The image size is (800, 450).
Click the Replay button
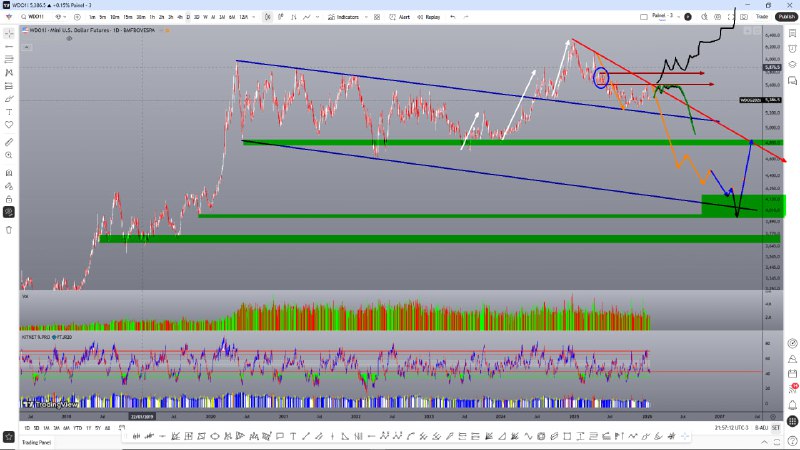click(431, 17)
